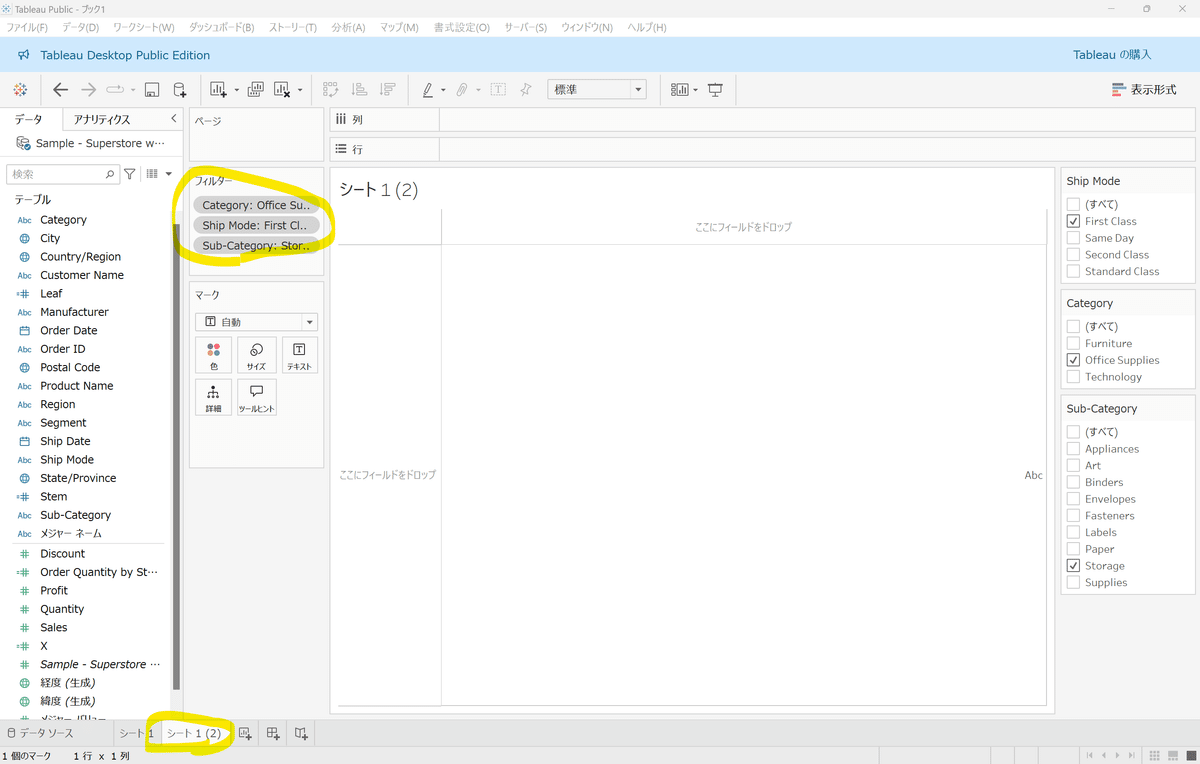Redo with the forward arrow icon
Screen dimensions: 1200x764
click(88, 90)
